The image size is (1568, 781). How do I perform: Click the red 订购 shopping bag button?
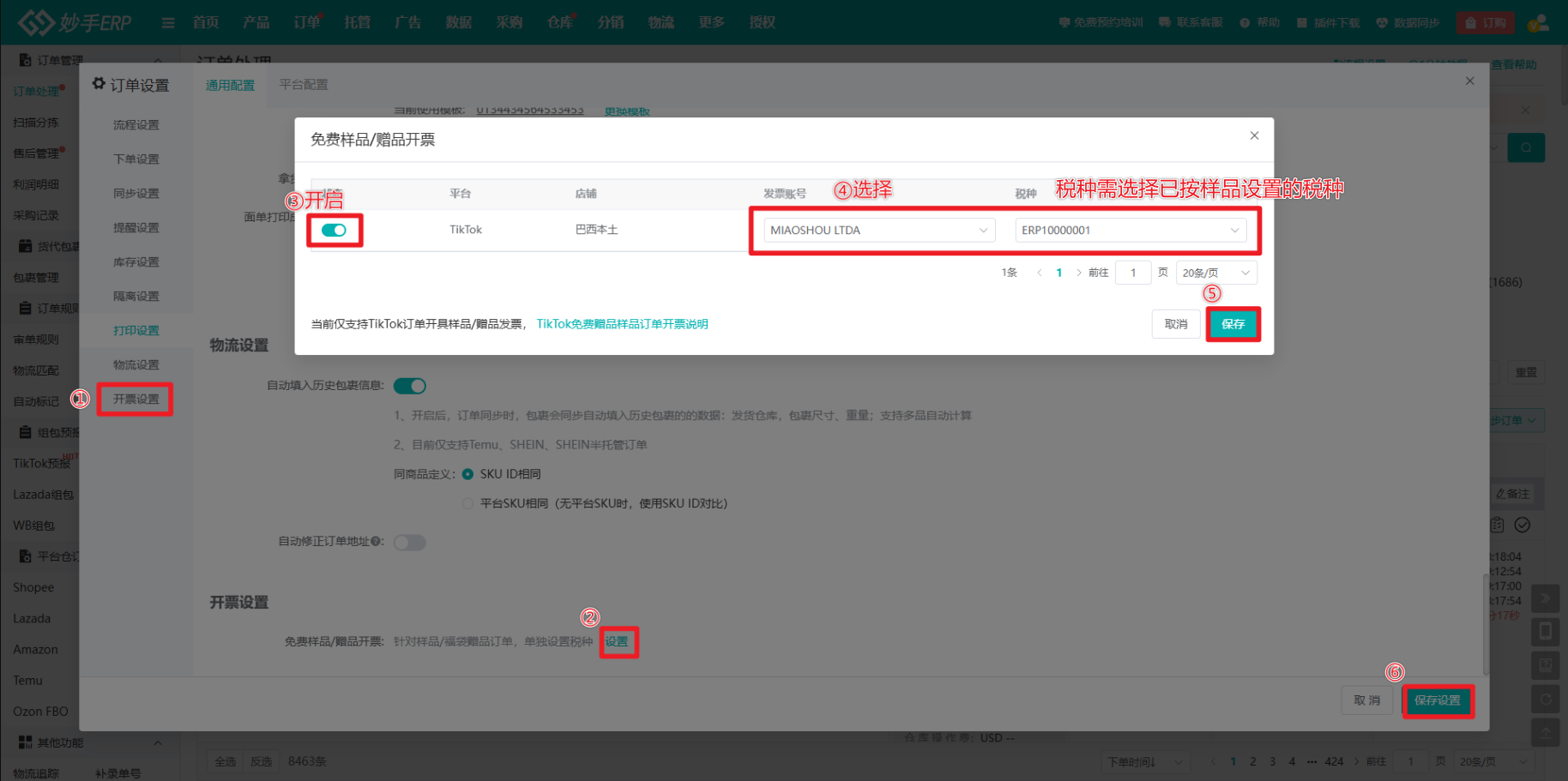pyautogui.click(x=1485, y=22)
